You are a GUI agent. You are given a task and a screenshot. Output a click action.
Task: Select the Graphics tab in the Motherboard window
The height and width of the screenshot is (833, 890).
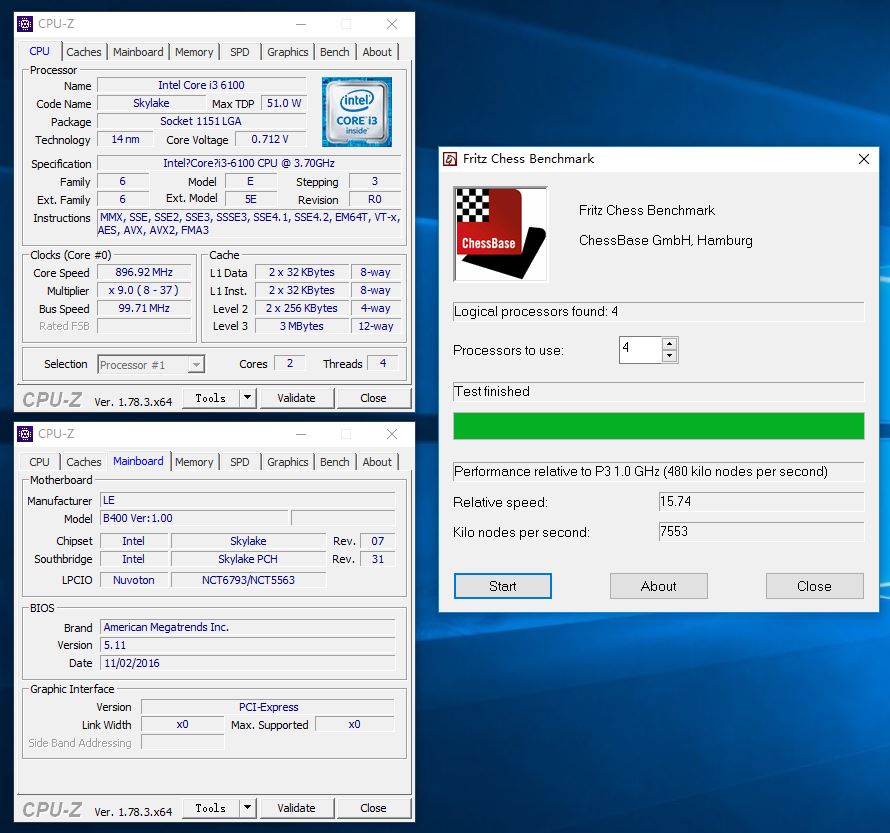pos(288,462)
